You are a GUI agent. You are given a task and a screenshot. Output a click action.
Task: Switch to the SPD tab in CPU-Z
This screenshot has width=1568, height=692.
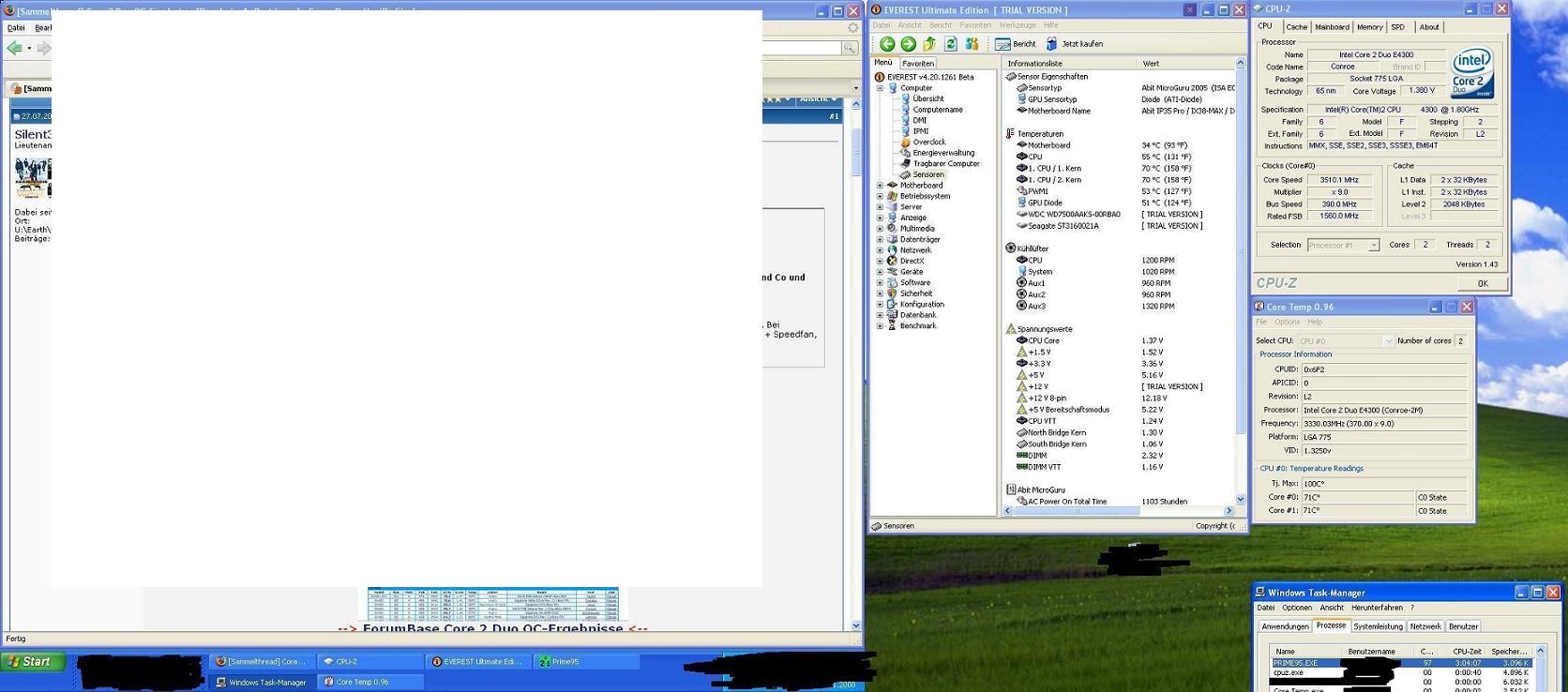(x=1398, y=27)
